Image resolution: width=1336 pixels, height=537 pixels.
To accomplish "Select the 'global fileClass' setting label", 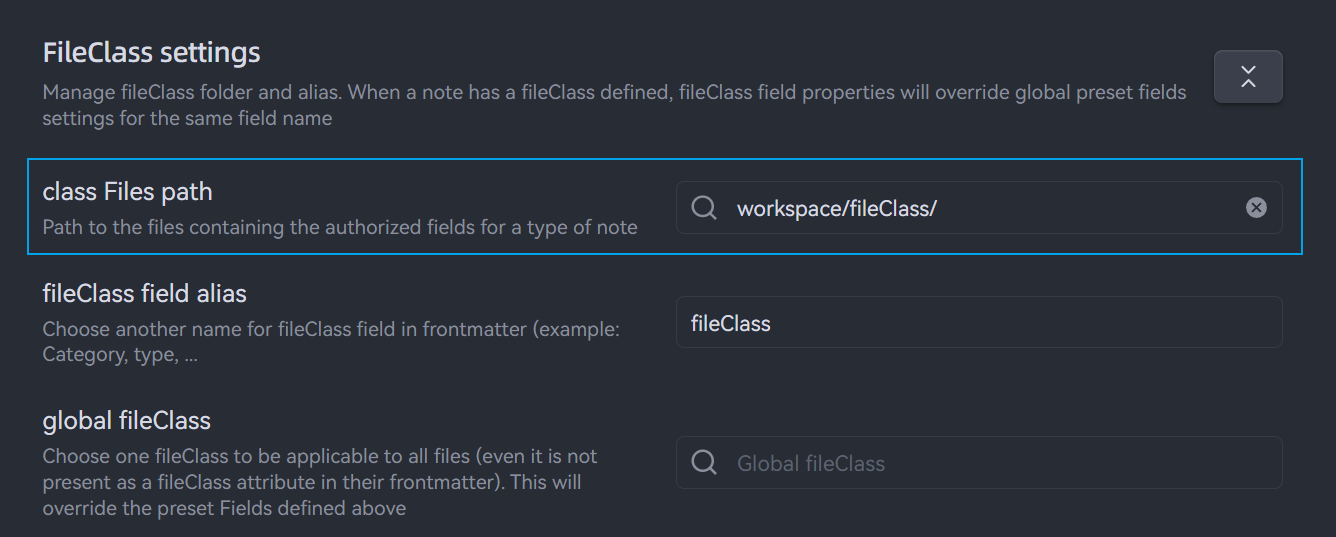I will pyautogui.click(x=126, y=420).
